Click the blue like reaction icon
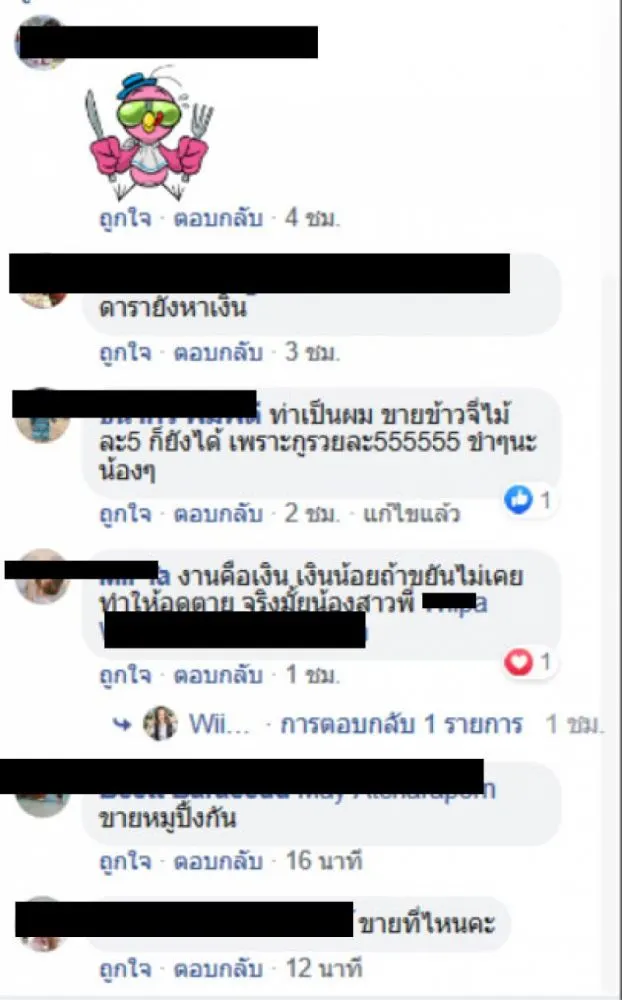 pos(518,499)
